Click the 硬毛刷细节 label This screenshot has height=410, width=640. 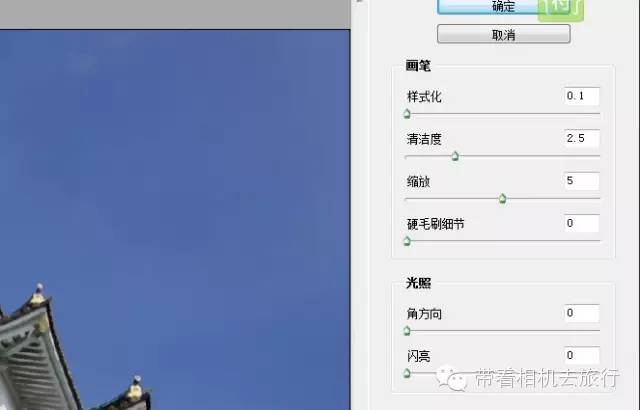click(436, 224)
